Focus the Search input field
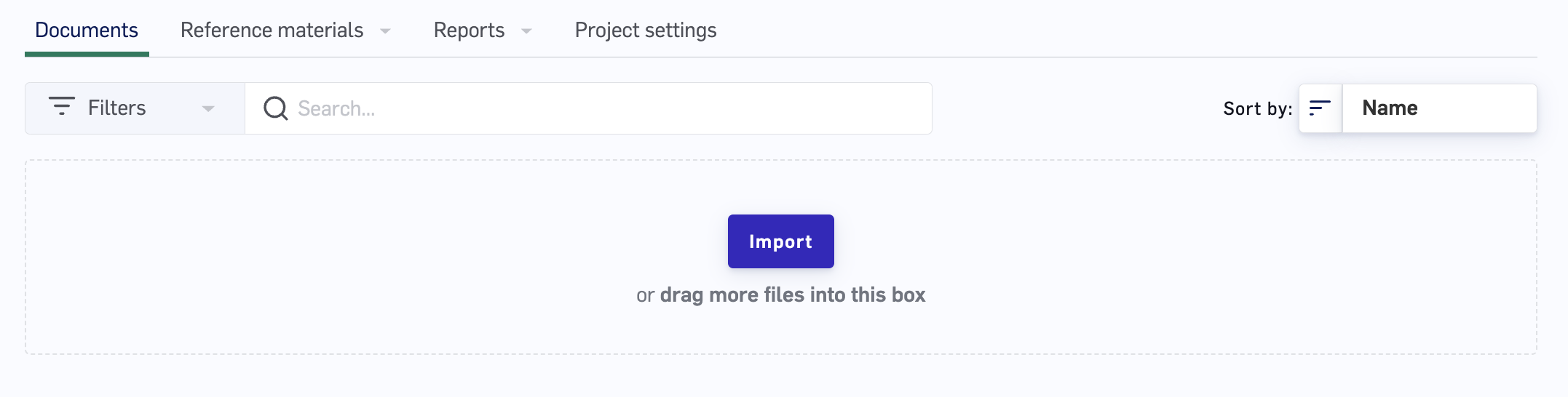Screen dimensions: 1568x397 [588, 108]
